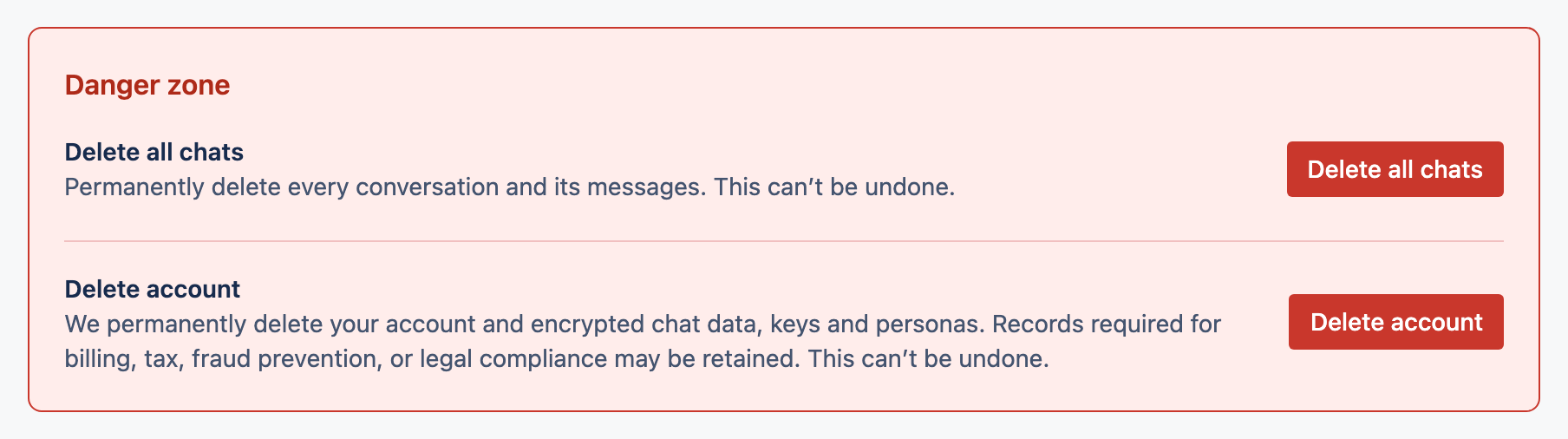Select the Danger zone heading

147,85
